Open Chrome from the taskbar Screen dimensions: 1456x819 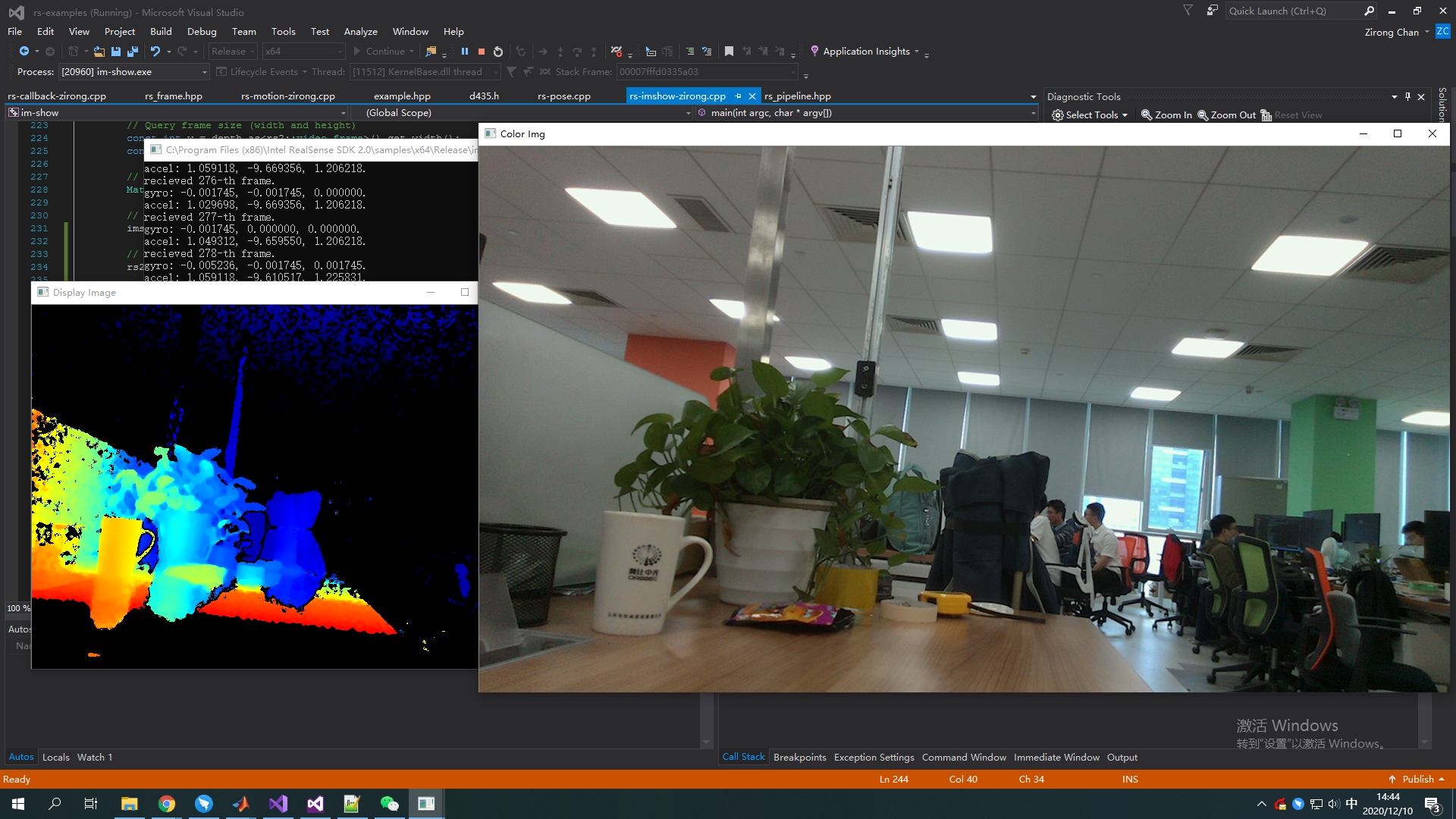pyautogui.click(x=167, y=804)
